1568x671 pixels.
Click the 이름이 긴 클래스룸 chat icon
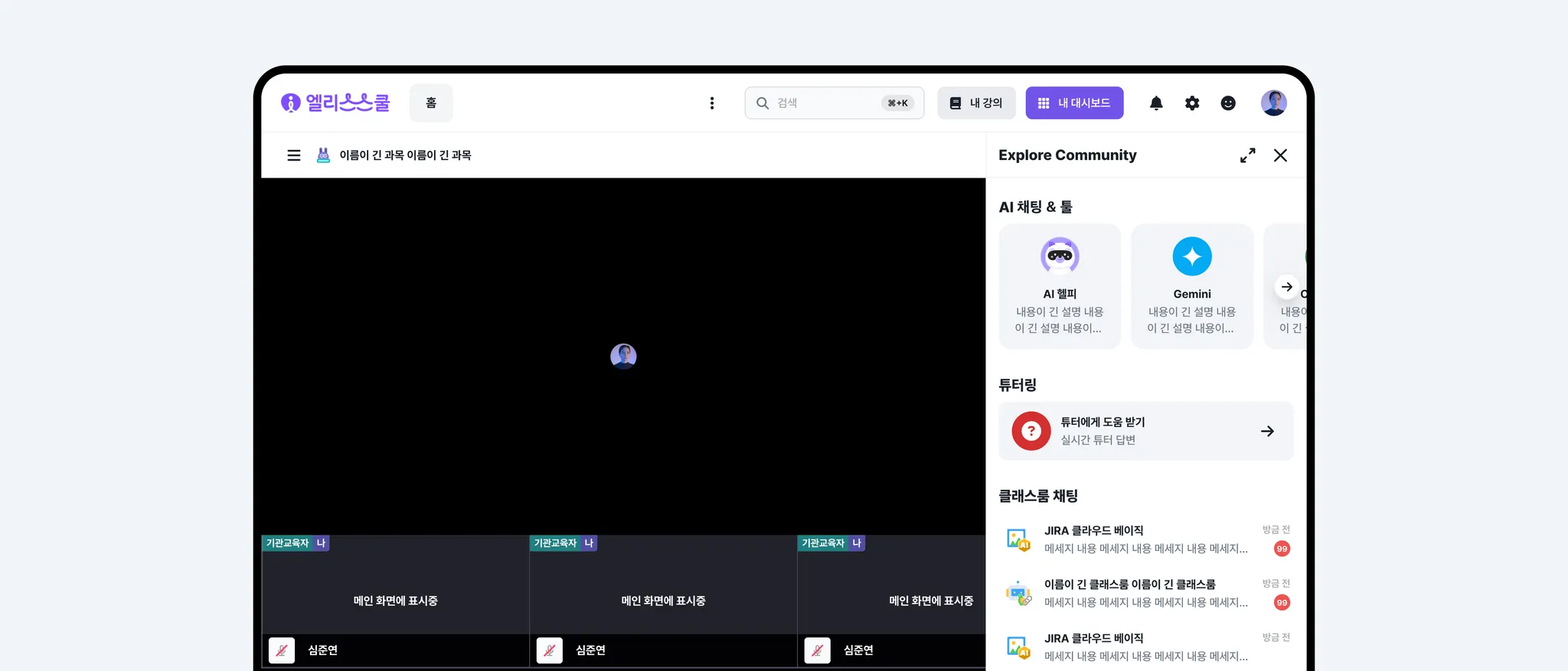point(1018,593)
